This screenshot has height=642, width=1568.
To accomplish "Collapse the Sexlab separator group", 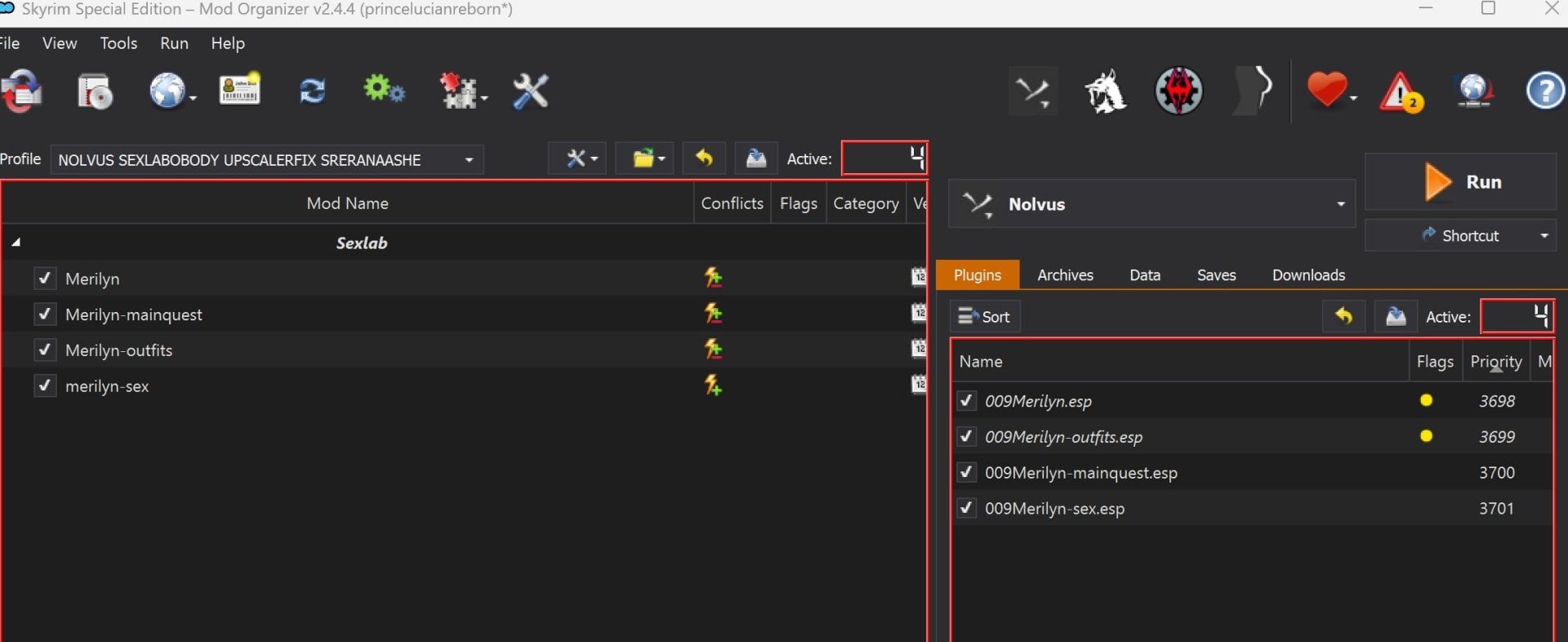I will (16, 243).
